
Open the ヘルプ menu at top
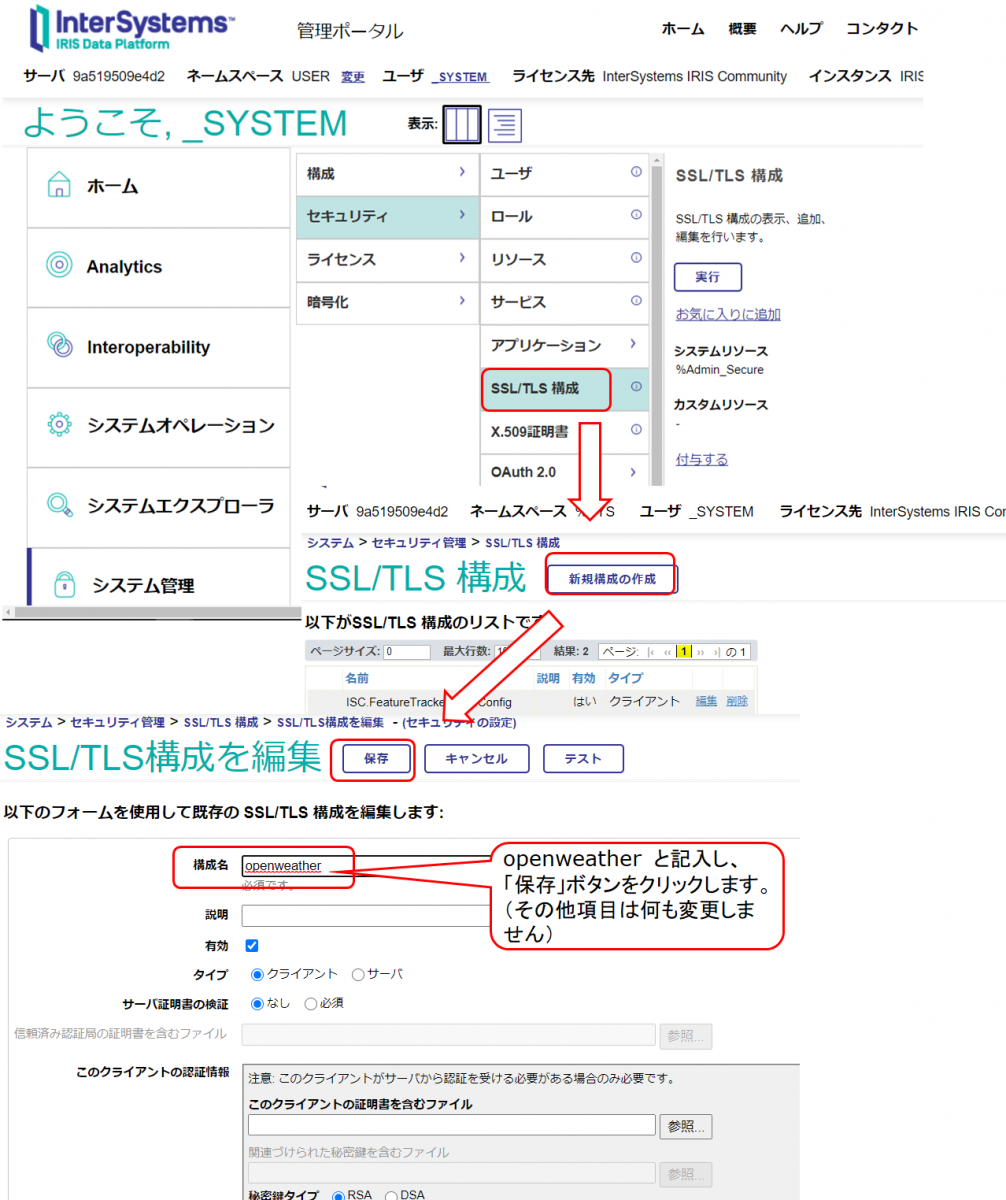[x=801, y=29]
